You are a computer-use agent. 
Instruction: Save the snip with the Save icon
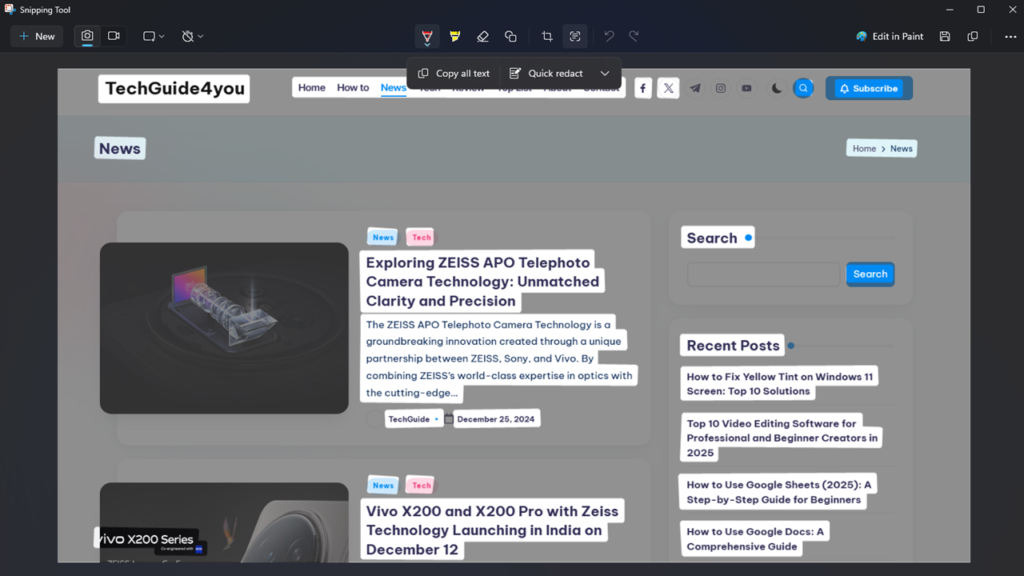[945, 37]
